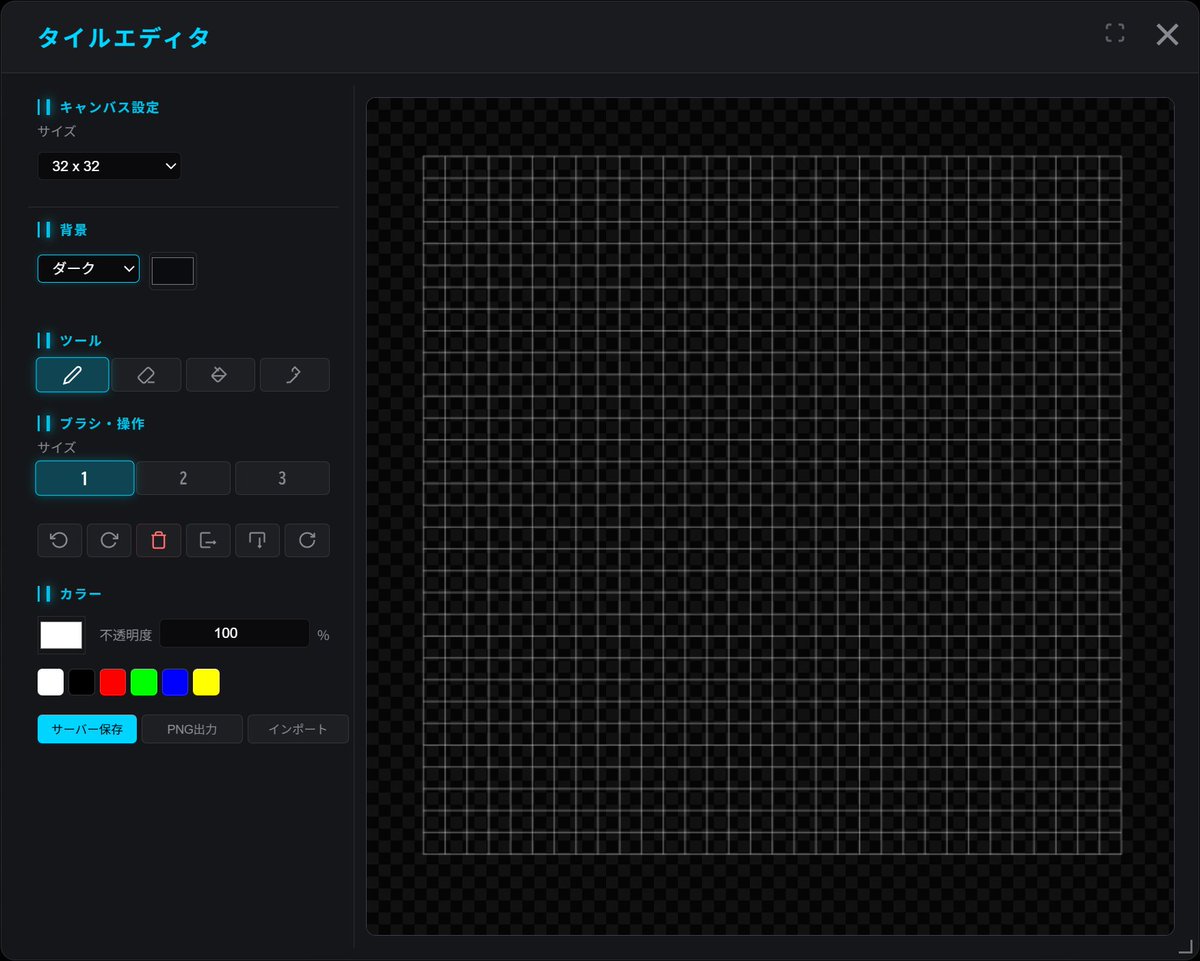Select the pencil drawing tool
This screenshot has height=961, width=1200.
point(72,375)
